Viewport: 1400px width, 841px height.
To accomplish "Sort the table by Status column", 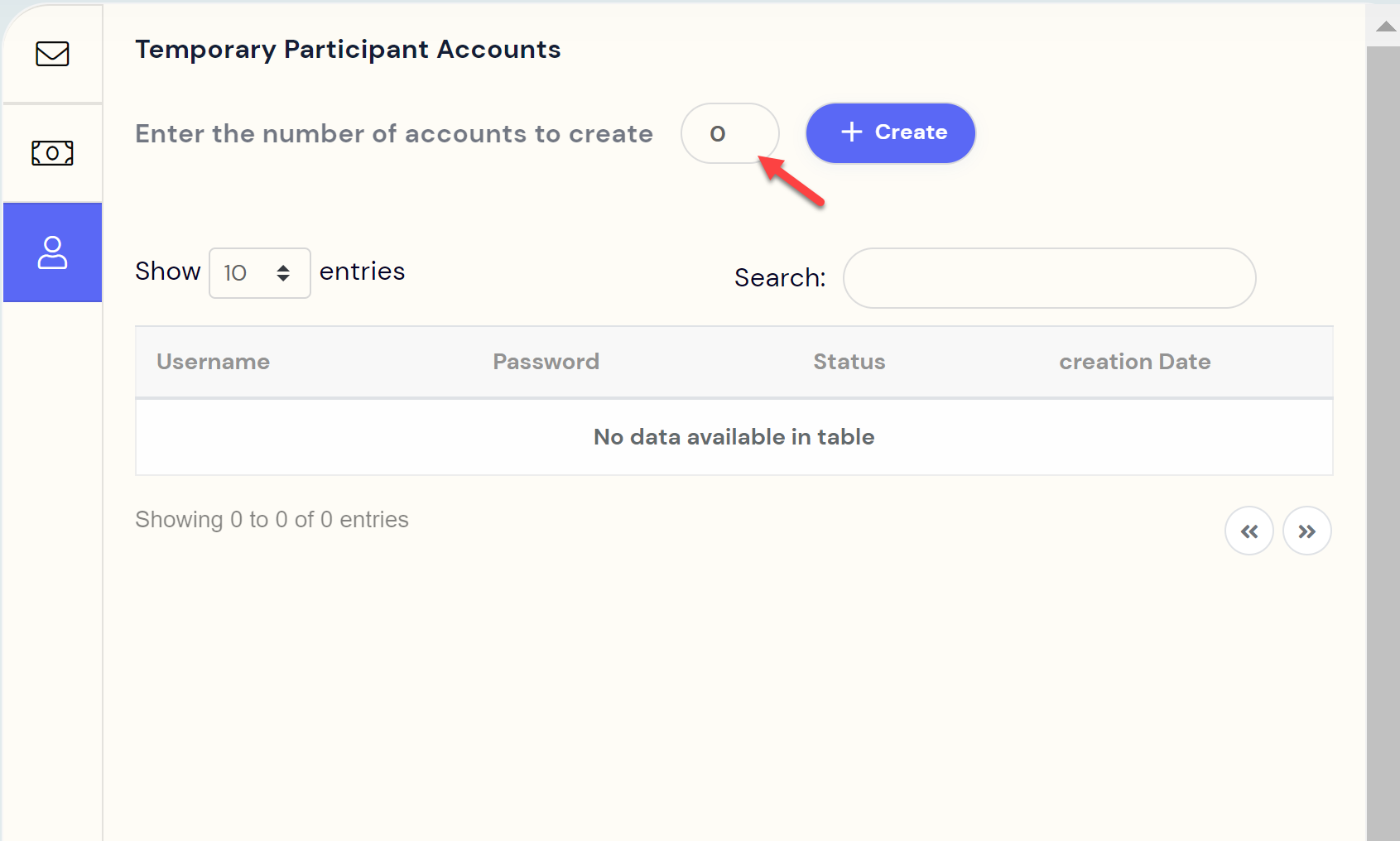I will [x=849, y=362].
